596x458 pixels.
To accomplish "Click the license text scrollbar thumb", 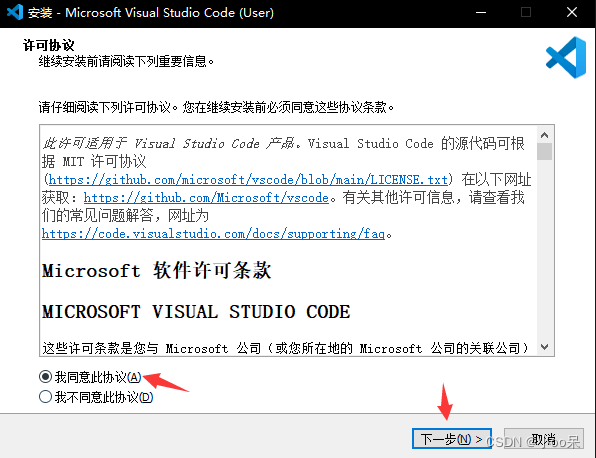I will click(x=544, y=151).
